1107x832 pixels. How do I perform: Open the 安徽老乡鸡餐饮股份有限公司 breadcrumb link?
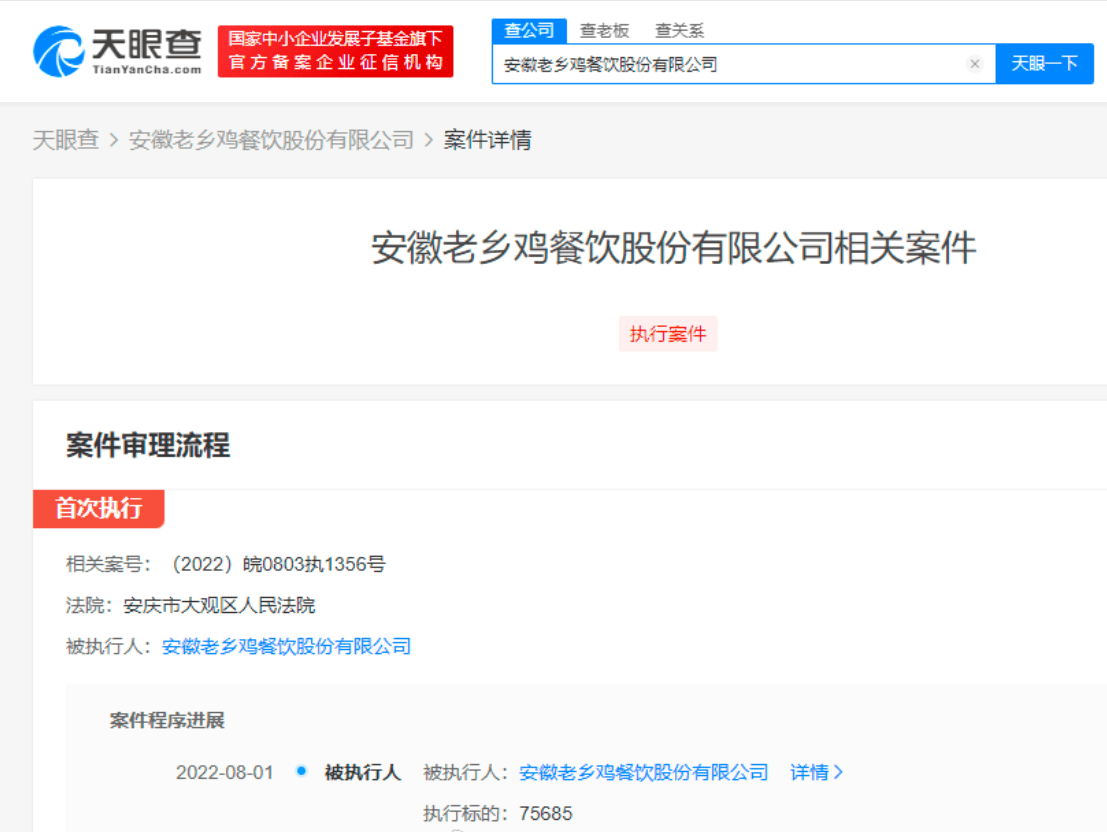click(271, 140)
